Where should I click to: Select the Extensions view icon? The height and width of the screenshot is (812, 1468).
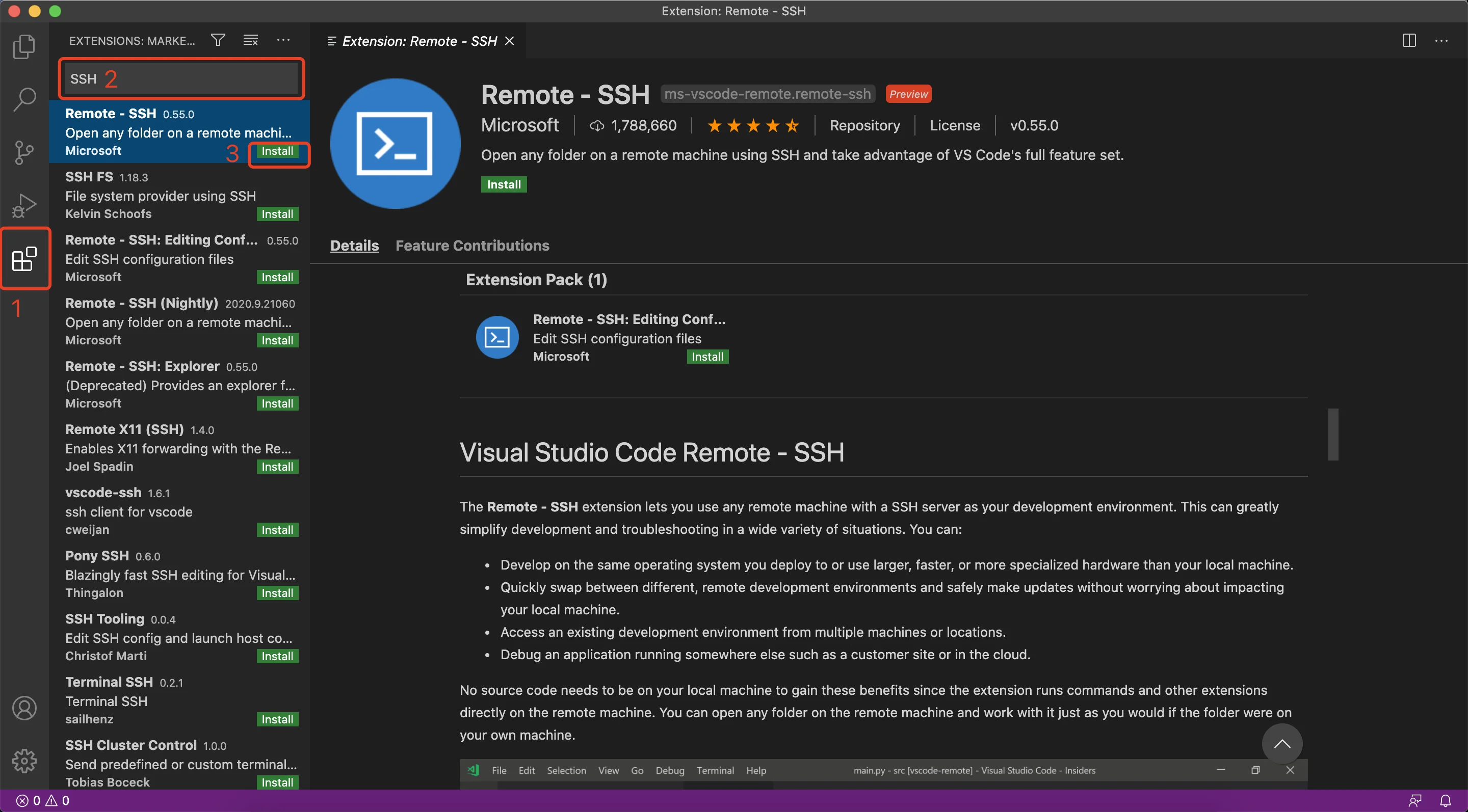[x=24, y=258]
